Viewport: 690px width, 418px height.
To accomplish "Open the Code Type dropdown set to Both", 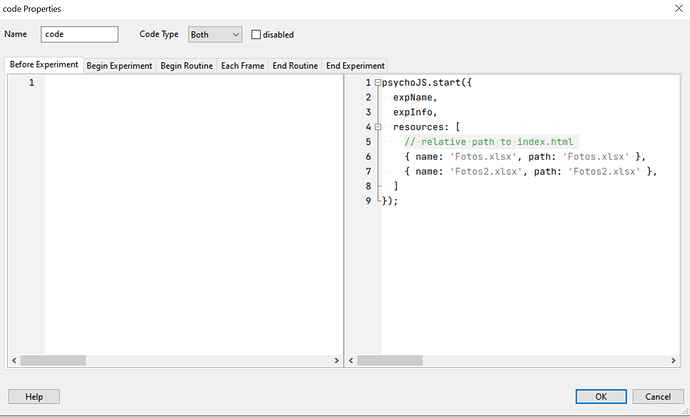I will [x=215, y=34].
